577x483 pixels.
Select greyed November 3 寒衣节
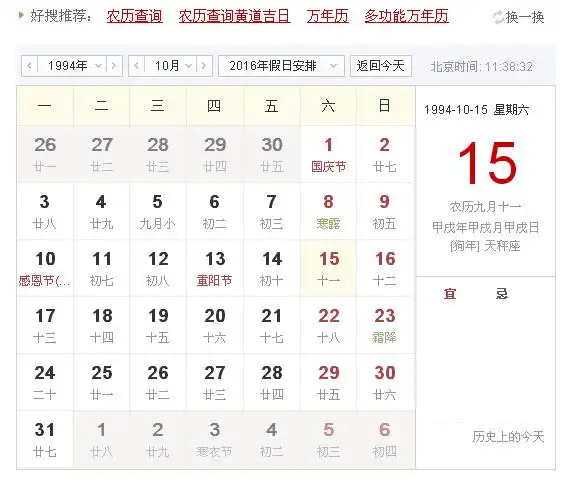coord(215,440)
